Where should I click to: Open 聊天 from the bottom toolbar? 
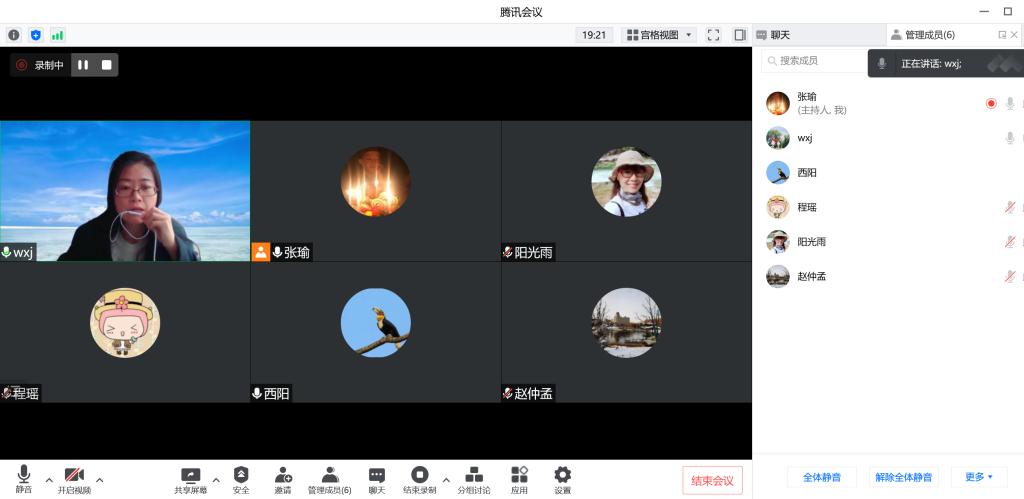[377, 479]
